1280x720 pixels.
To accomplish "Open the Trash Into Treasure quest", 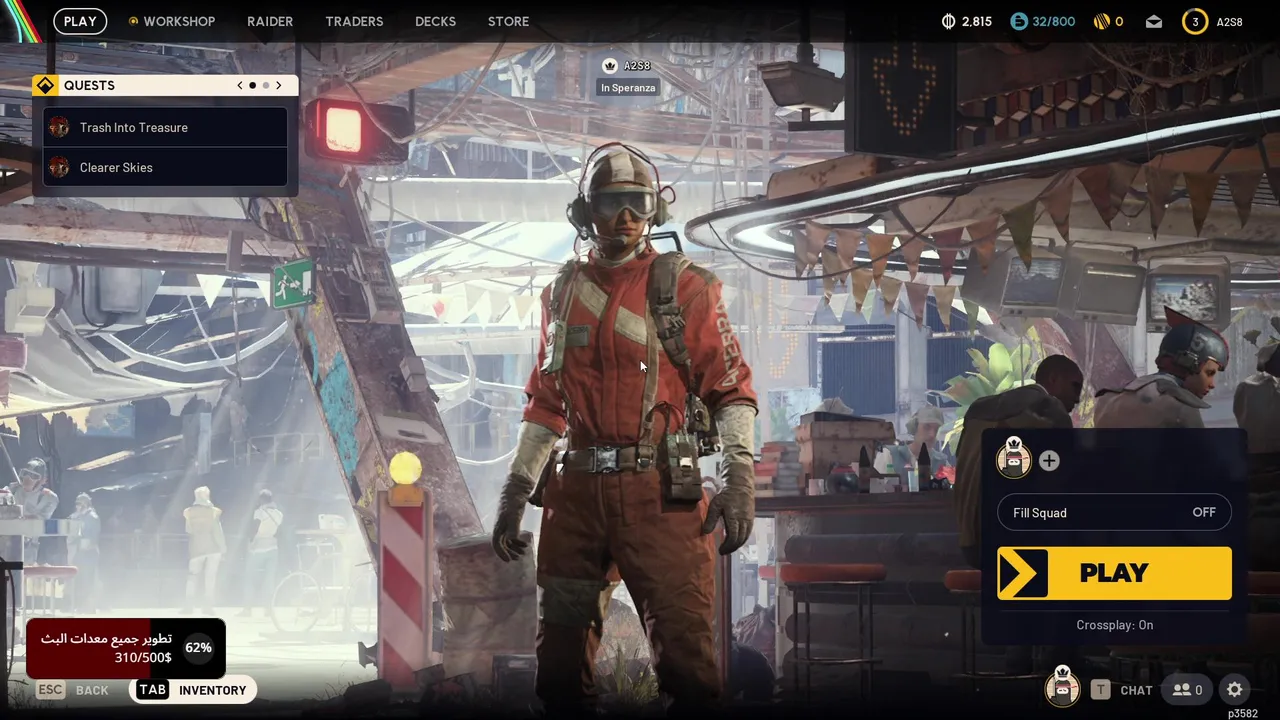I will coord(166,127).
